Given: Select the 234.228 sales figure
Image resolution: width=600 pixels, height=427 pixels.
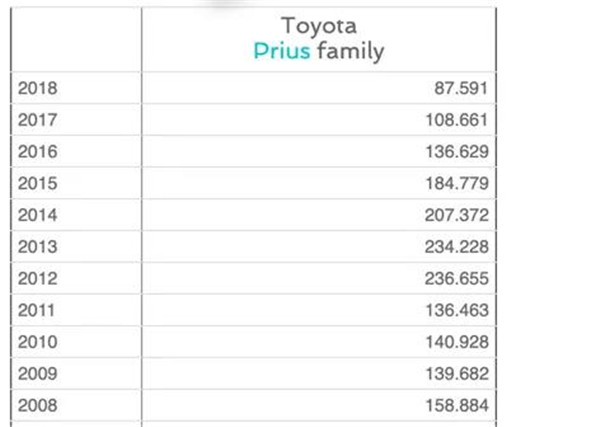Looking at the screenshot, I should tap(457, 247).
